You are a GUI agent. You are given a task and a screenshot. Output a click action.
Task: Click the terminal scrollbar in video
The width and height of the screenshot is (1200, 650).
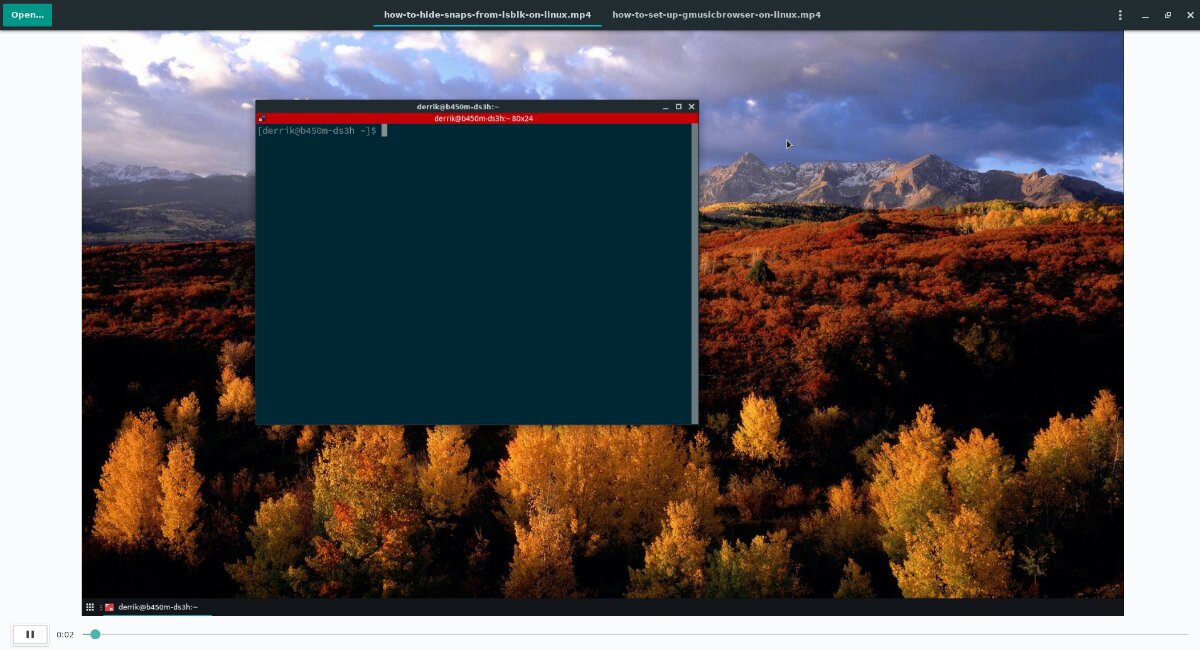click(x=694, y=274)
